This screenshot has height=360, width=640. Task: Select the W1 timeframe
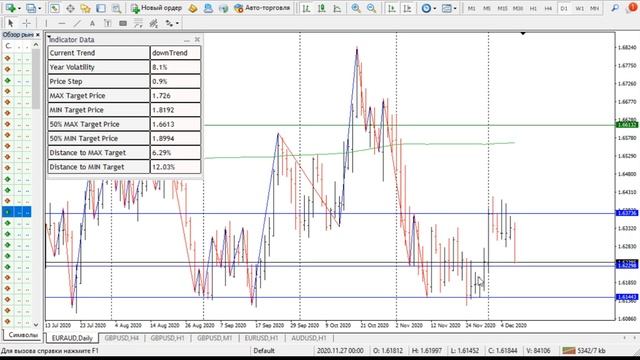pos(579,8)
